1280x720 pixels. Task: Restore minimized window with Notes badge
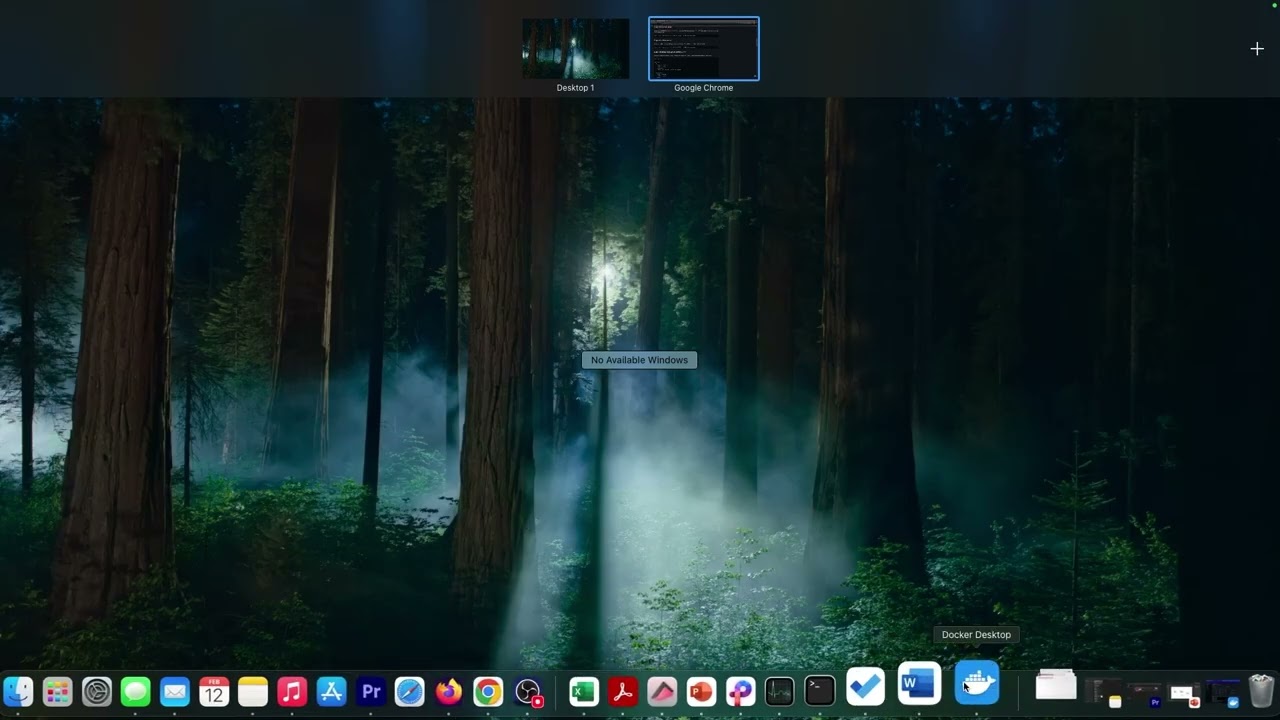coord(1105,692)
